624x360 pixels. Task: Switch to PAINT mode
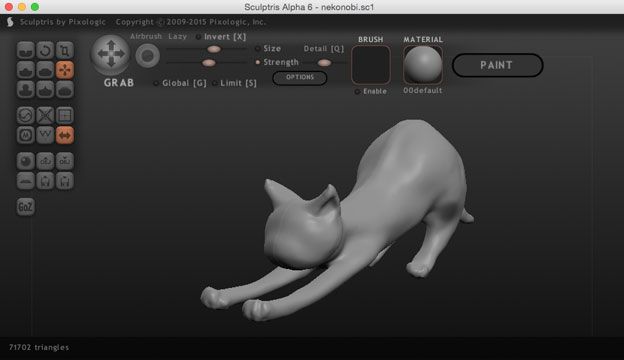pyautogui.click(x=497, y=65)
